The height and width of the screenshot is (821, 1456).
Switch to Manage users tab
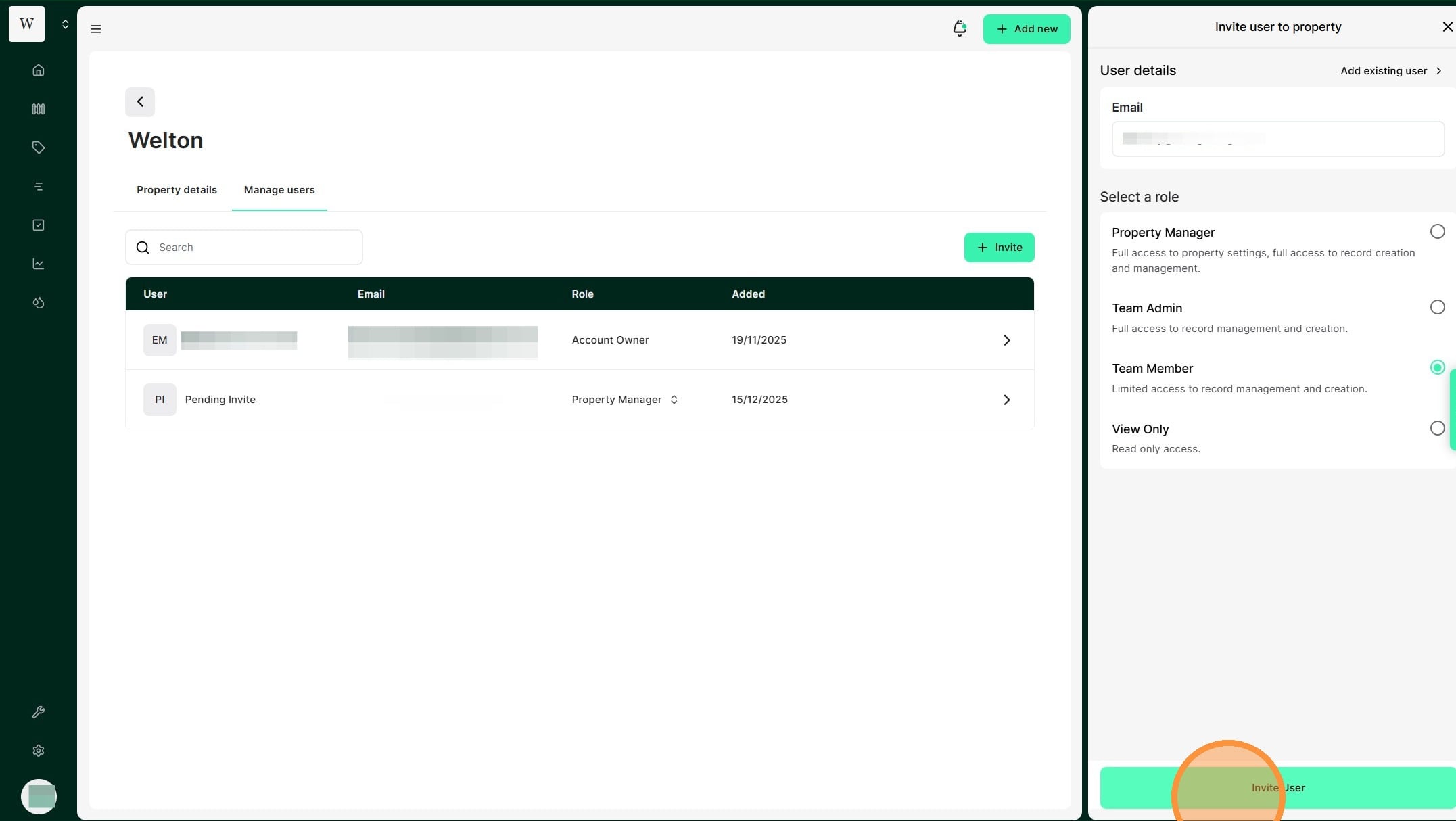pos(279,190)
